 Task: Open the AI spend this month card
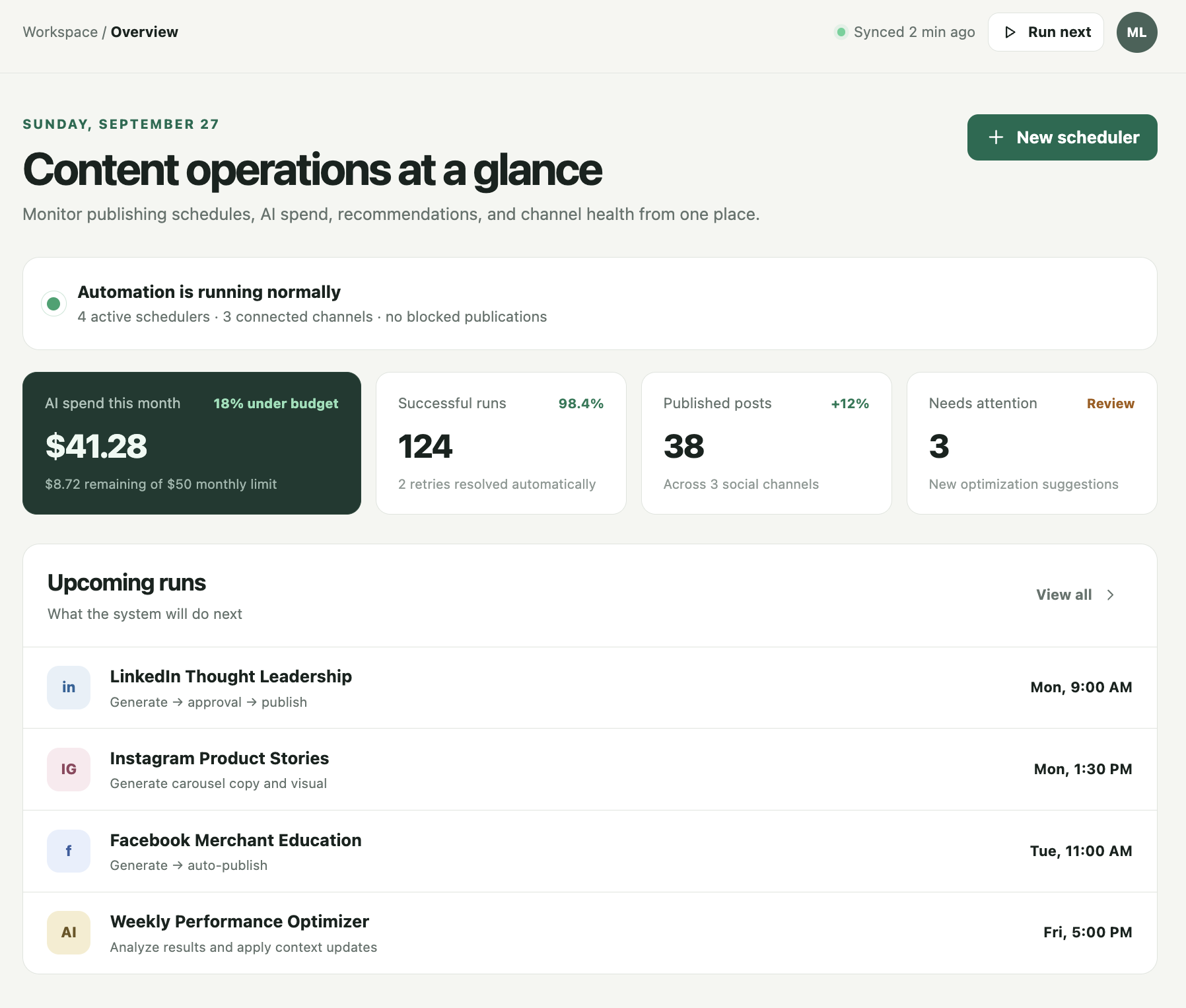tap(192, 443)
